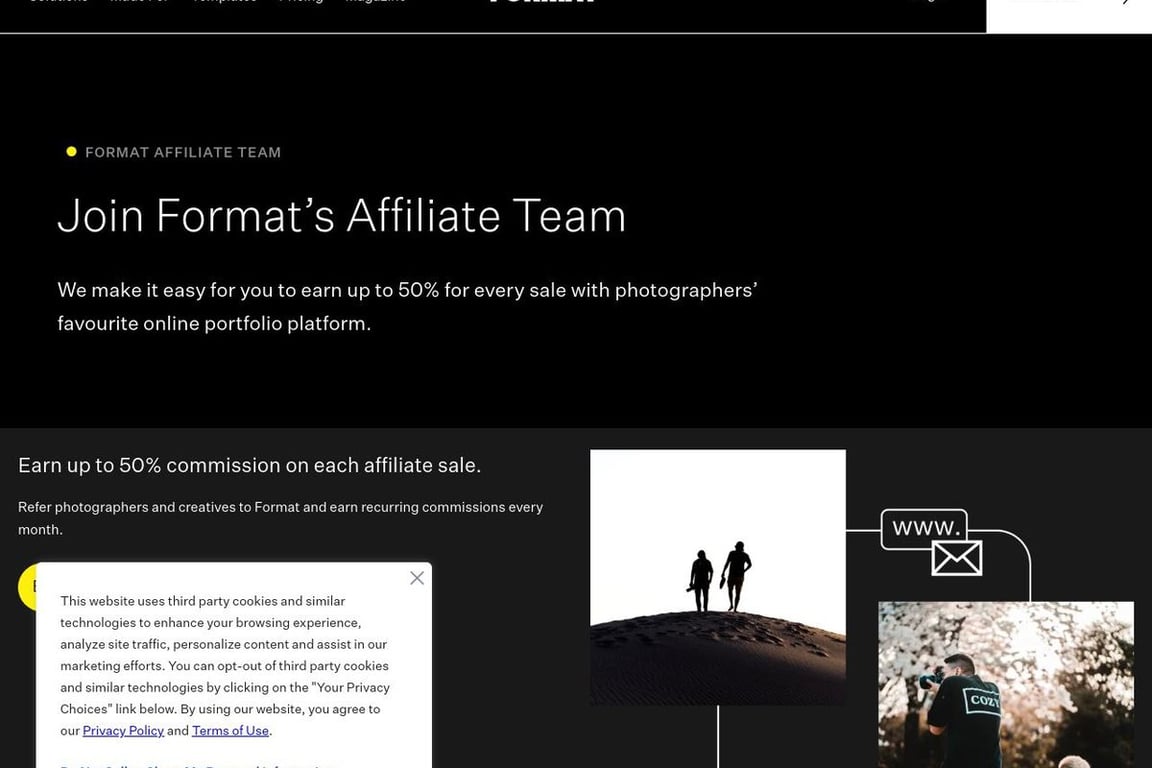Click the "FORMAT AFFILIATE TEAM" label
Image resolution: width=1152 pixels, height=768 pixels.
click(183, 152)
